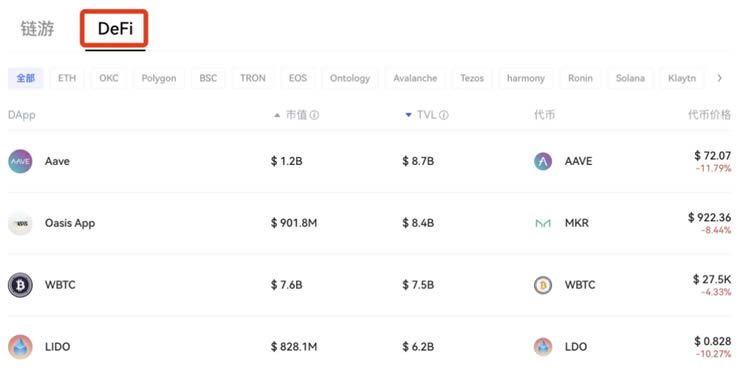Viewport: 750px width, 380px height.
Task: Click the WBTC token price $27.5K
Action: pyautogui.click(x=712, y=279)
